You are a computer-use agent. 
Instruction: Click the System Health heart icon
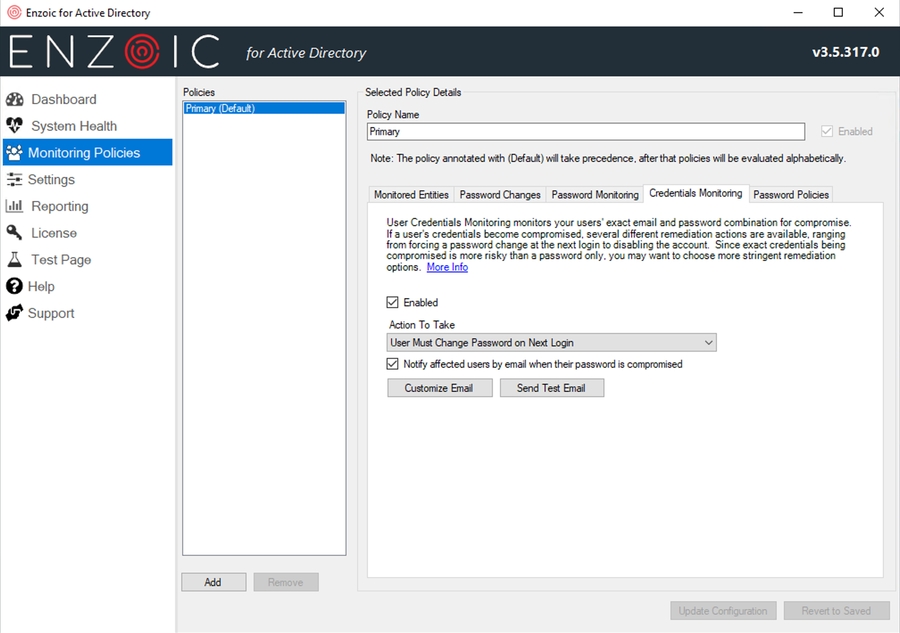[14, 126]
